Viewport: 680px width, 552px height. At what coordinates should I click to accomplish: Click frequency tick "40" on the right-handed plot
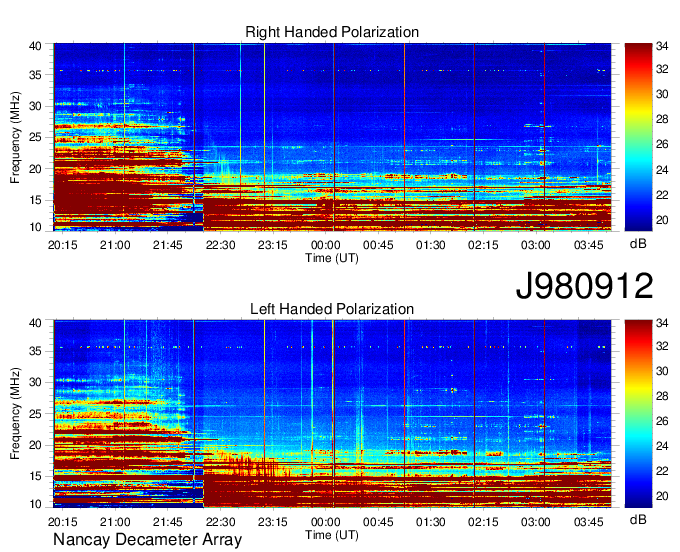36,46
